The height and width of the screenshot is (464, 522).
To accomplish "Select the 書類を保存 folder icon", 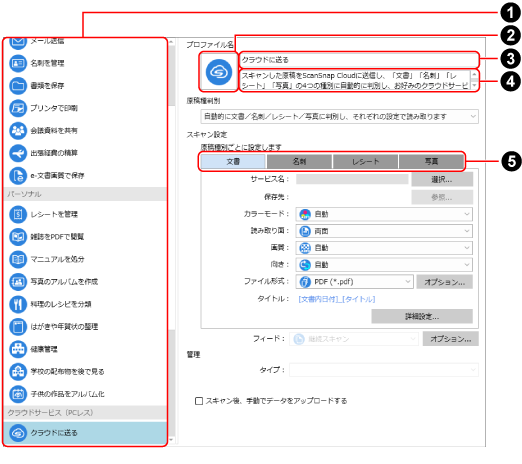I will pos(18,86).
